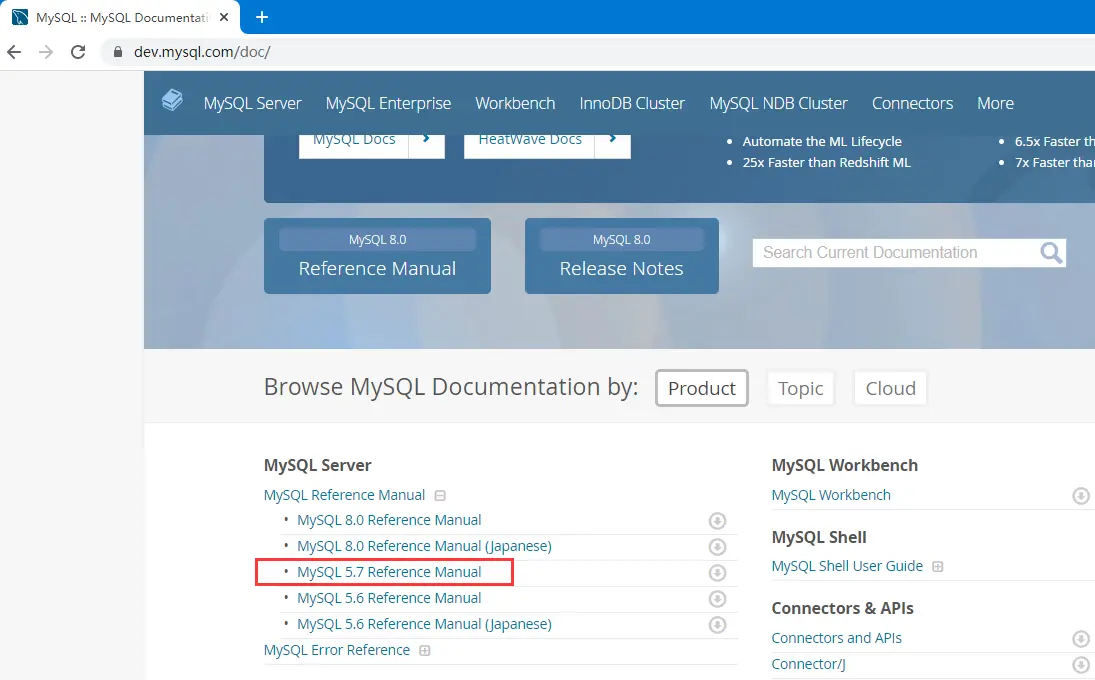Expand the MySQL Shell User Guide section
The height and width of the screenshot is (680, 1095).
click(938, 567)
